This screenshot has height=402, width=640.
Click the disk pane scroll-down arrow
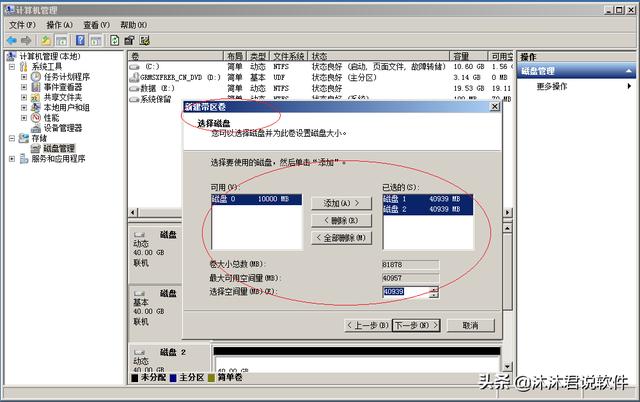[x=507, y=366]
